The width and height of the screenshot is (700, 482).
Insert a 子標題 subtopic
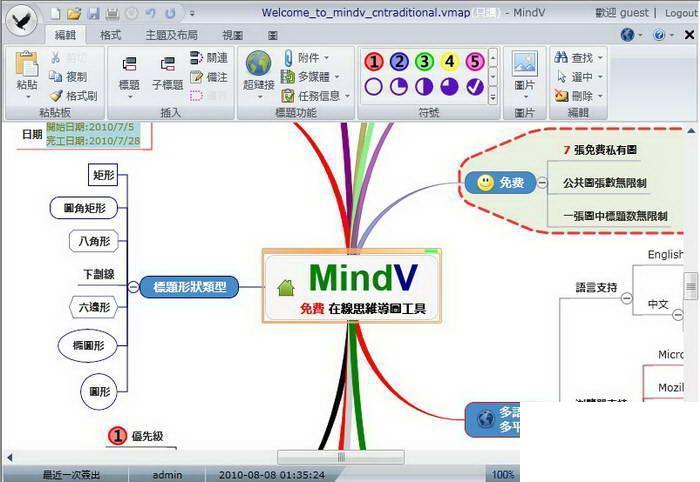(x=167, y=75)
